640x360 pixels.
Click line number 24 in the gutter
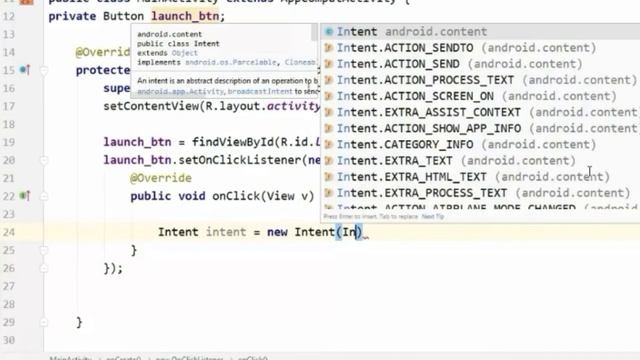[9, 232]
